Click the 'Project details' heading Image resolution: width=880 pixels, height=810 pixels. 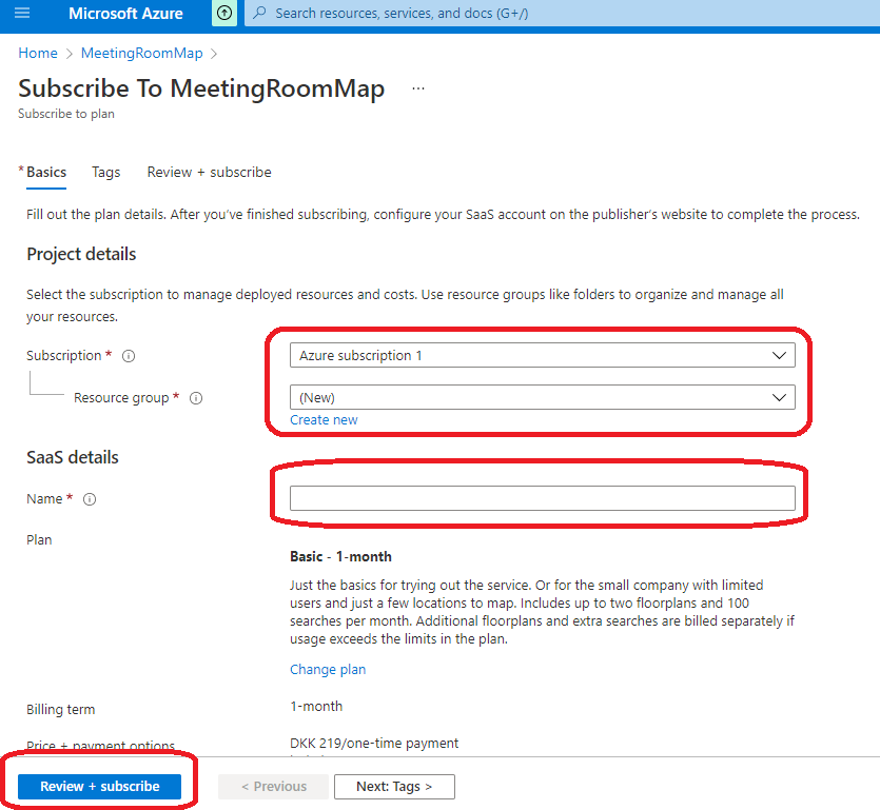pyautogui.click(x=81, y=254)
